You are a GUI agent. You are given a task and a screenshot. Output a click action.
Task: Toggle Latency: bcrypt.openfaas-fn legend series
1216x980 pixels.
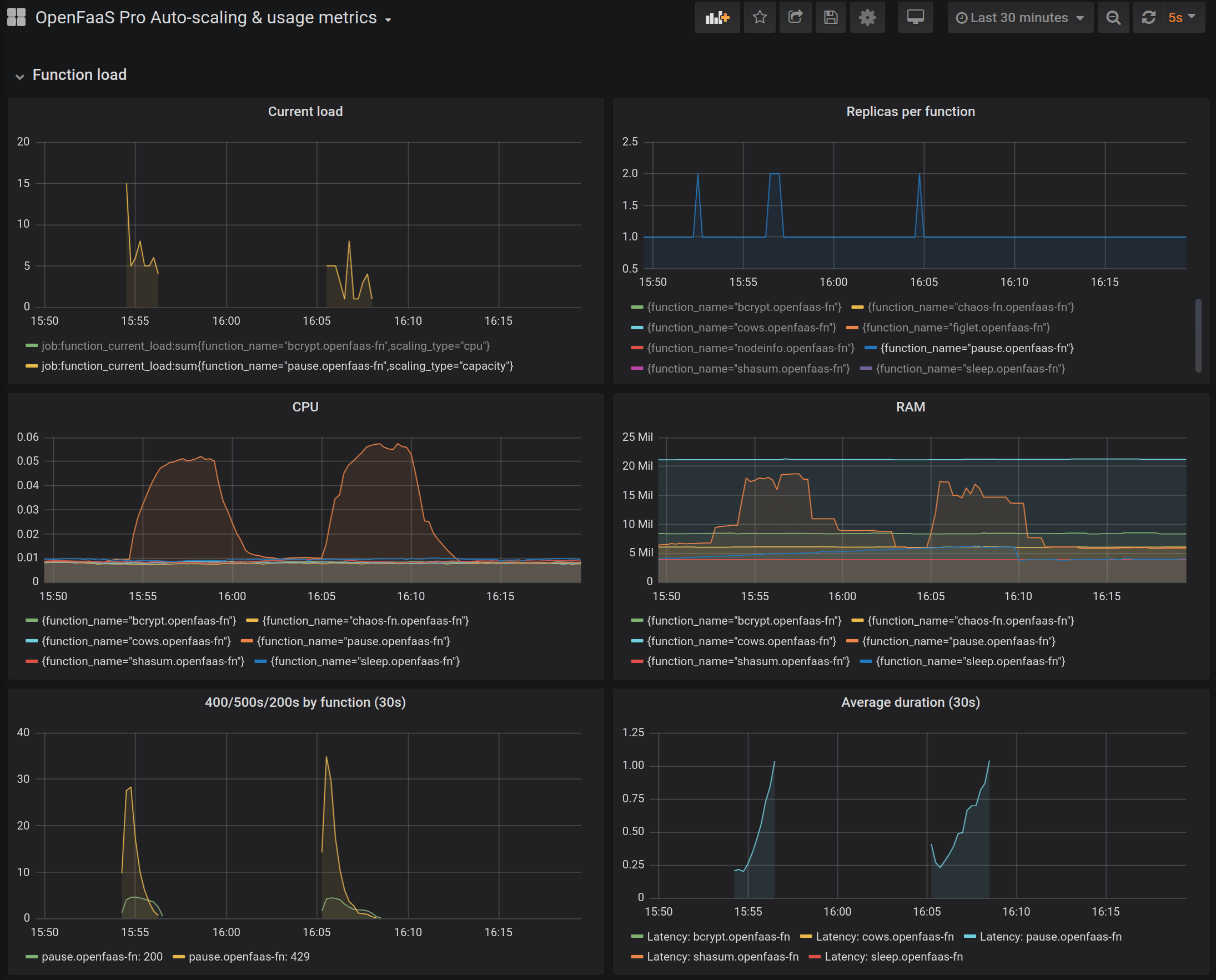pyautogui.click(x=718, y=937)
